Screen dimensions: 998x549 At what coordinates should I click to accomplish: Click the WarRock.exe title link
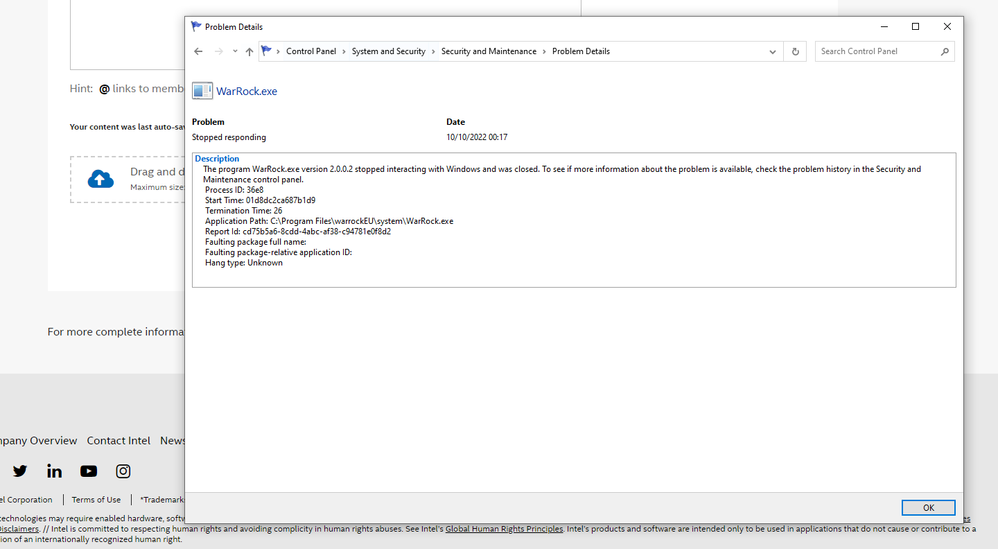coord(246,91)
